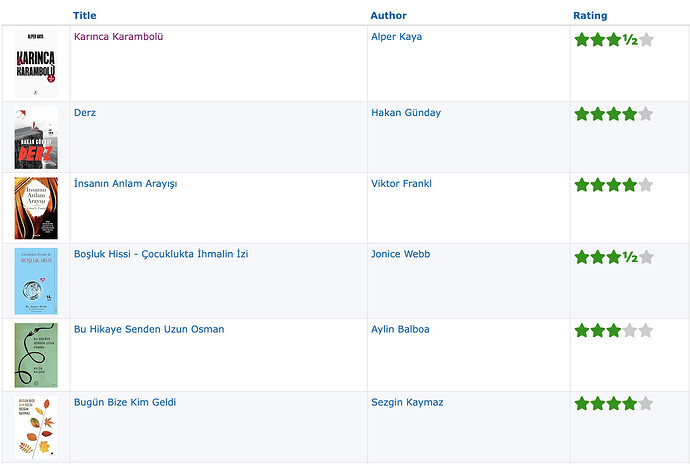The height and width of the screenshot is (464, 690).
Task: Open the Boşluk Hissi blue cover thumbnail
Action: [x=36, y=281]
